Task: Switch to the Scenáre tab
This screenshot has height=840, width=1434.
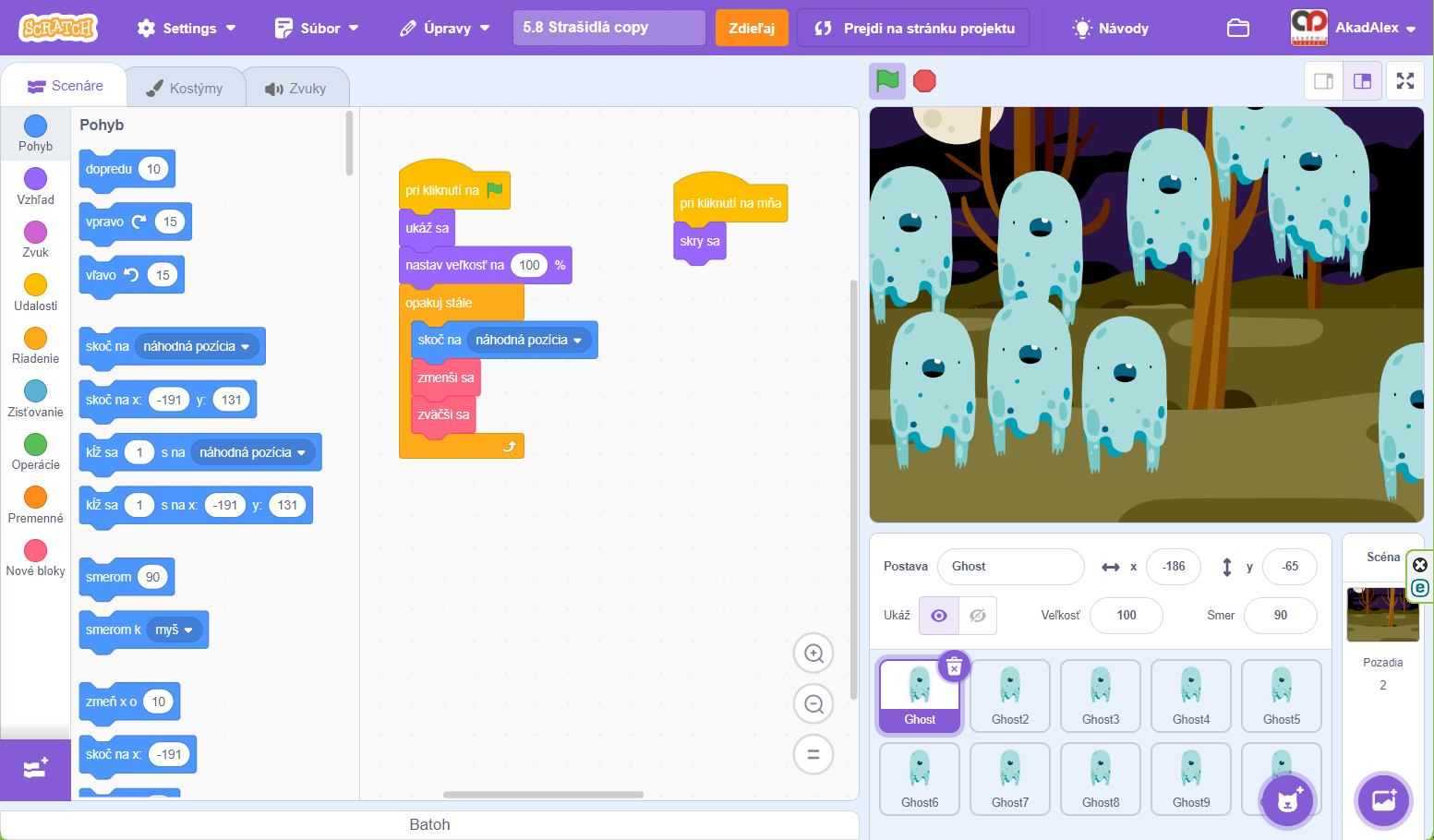Action: click(65, 86)
